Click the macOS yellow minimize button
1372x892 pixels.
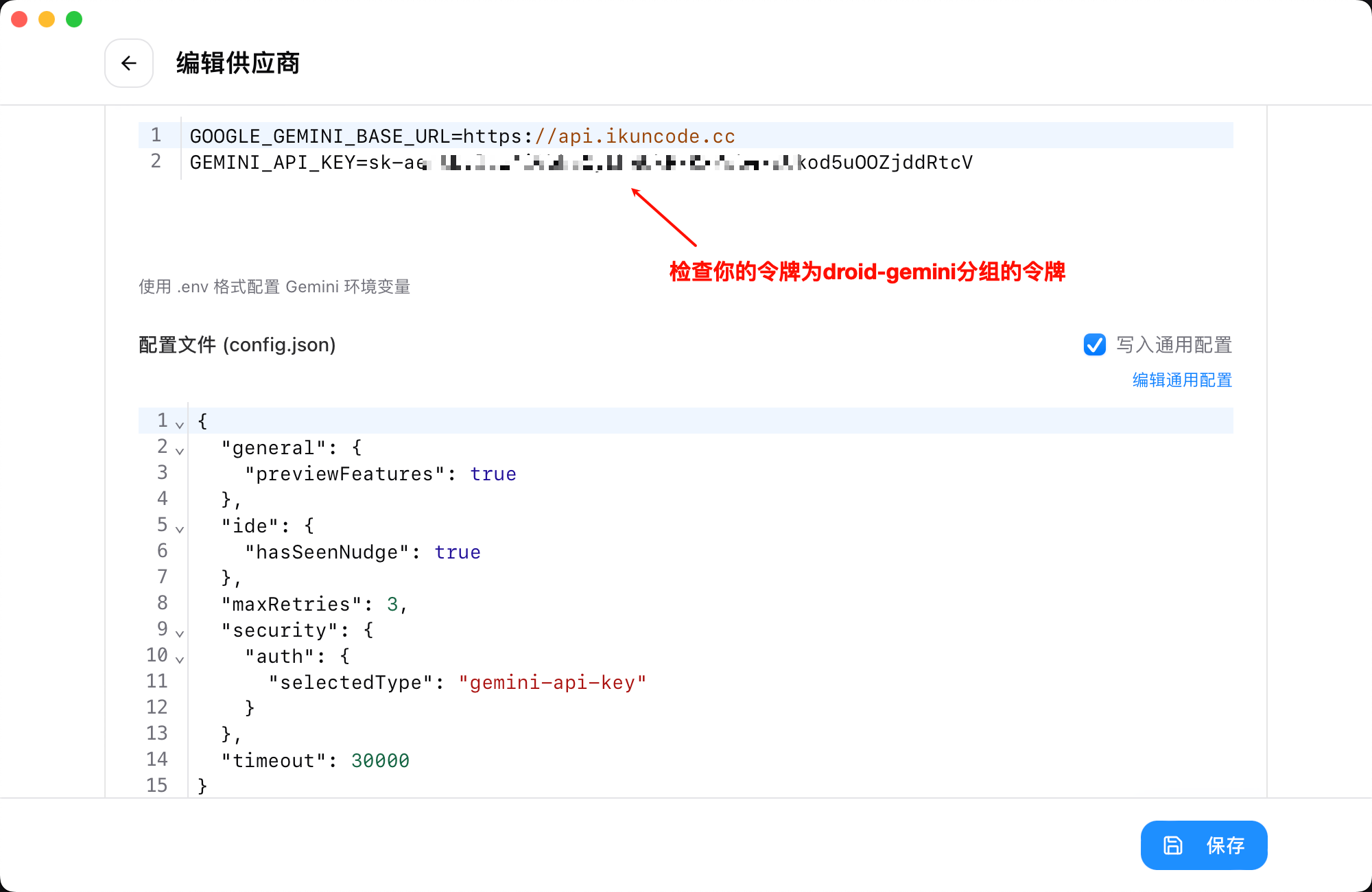tap(46, 19)
